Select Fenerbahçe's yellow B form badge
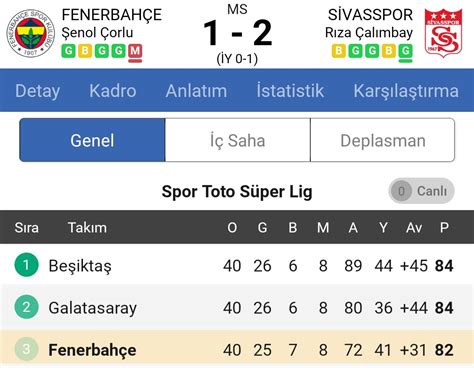This screenshot has height=368, width=474. [x=85, y=51]
